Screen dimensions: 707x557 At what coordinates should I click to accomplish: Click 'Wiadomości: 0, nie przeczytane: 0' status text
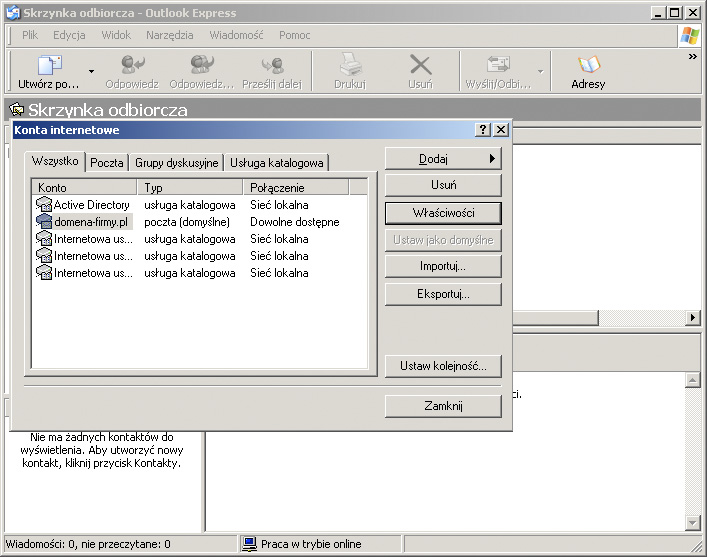[88, 544]
